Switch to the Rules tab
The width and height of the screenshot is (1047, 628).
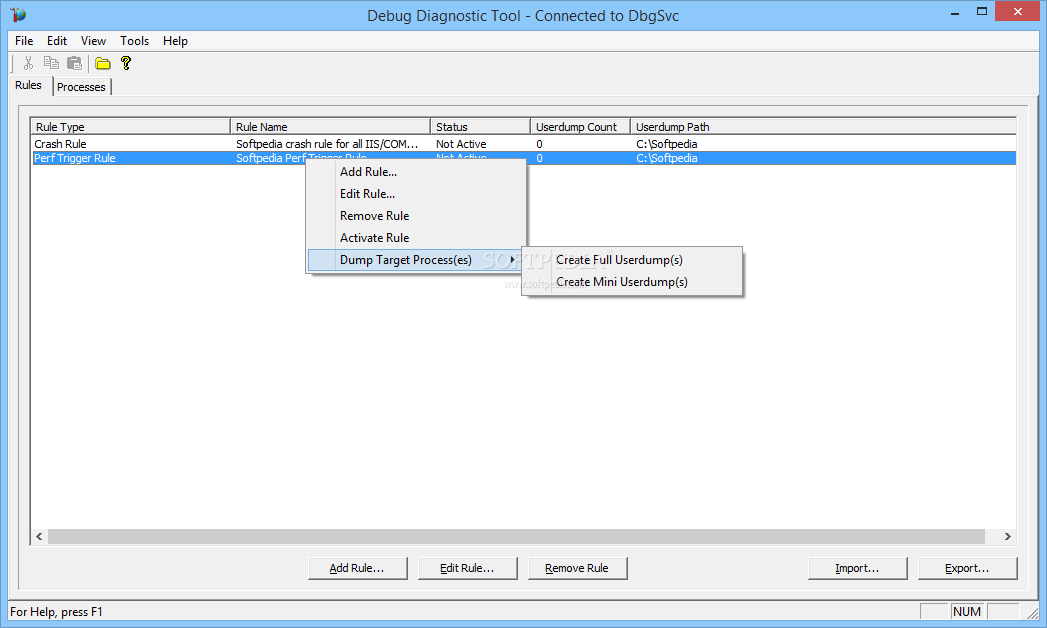coord(29,85)
